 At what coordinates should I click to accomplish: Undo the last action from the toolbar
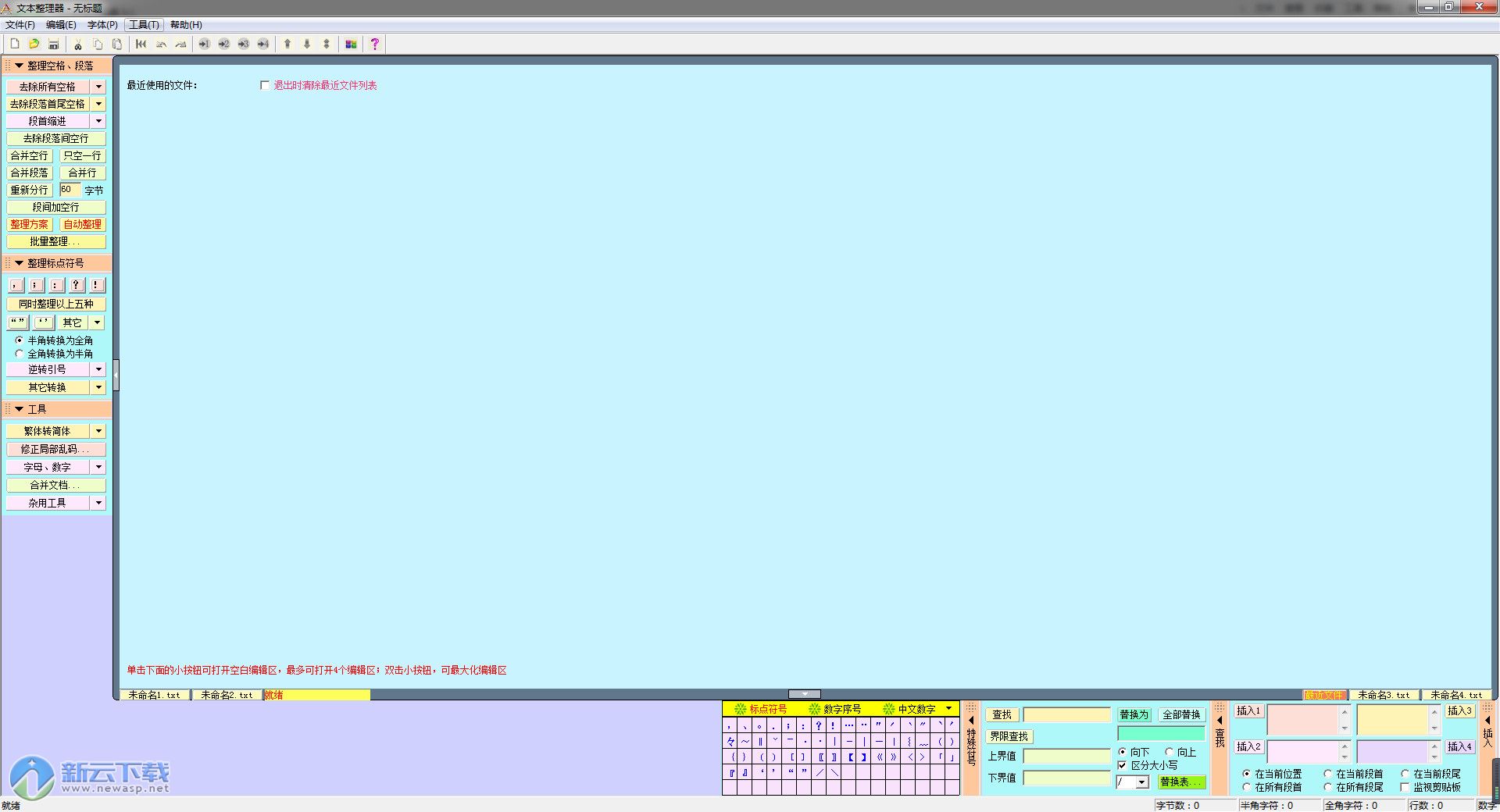[161, 44]
